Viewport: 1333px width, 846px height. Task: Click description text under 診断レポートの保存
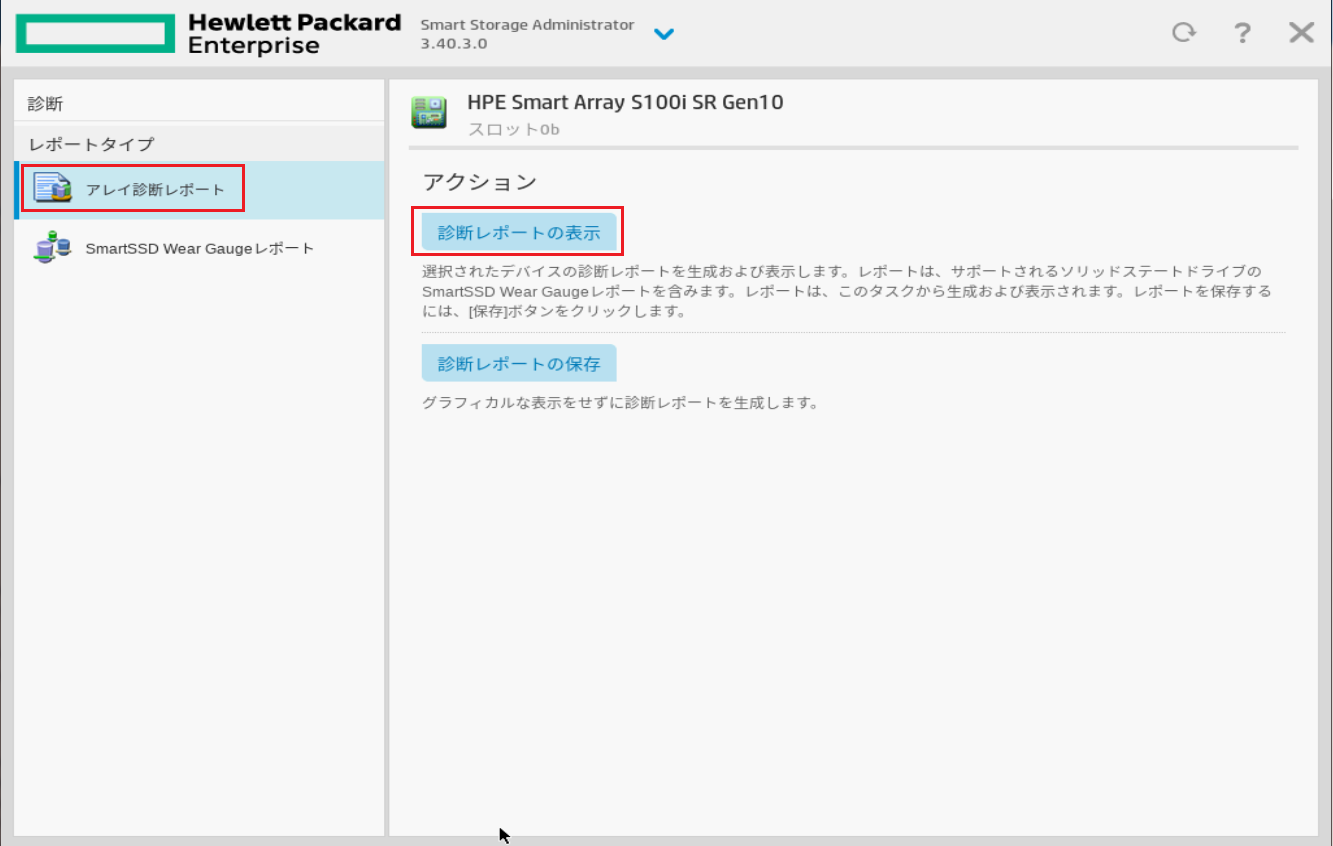coord(620,404)
